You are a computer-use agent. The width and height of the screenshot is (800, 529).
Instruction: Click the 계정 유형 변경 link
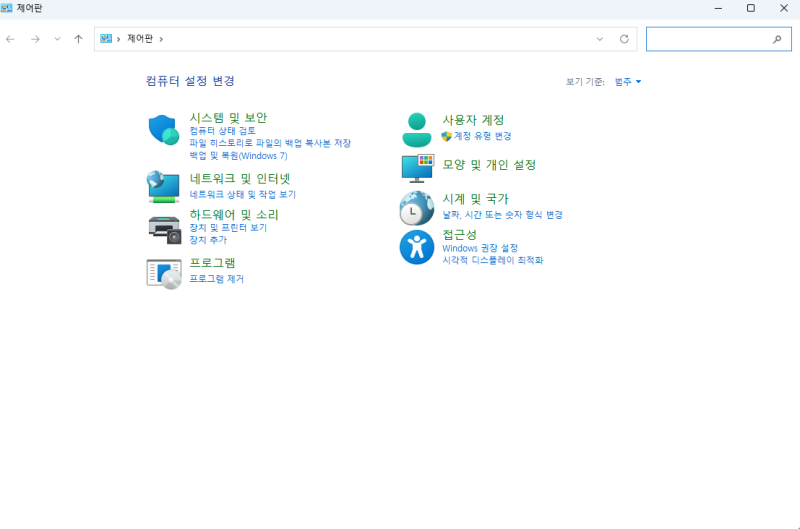coord(483,136)
